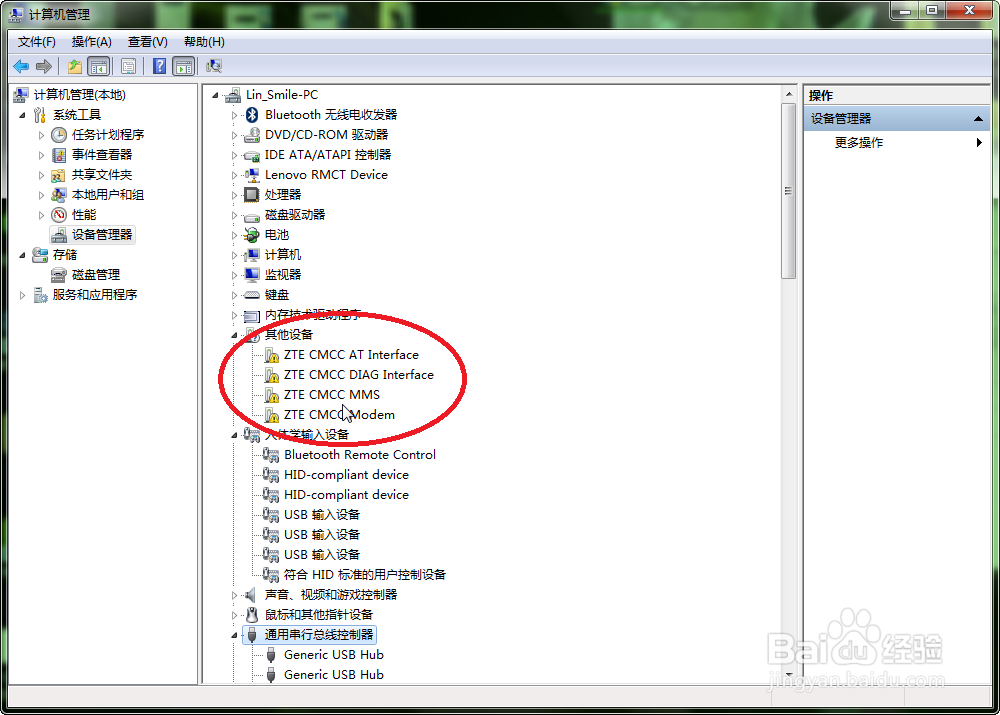This screenshot has height=715, width=1000.
Task: Click the 电池 battery icon
Action: (252, 235)
